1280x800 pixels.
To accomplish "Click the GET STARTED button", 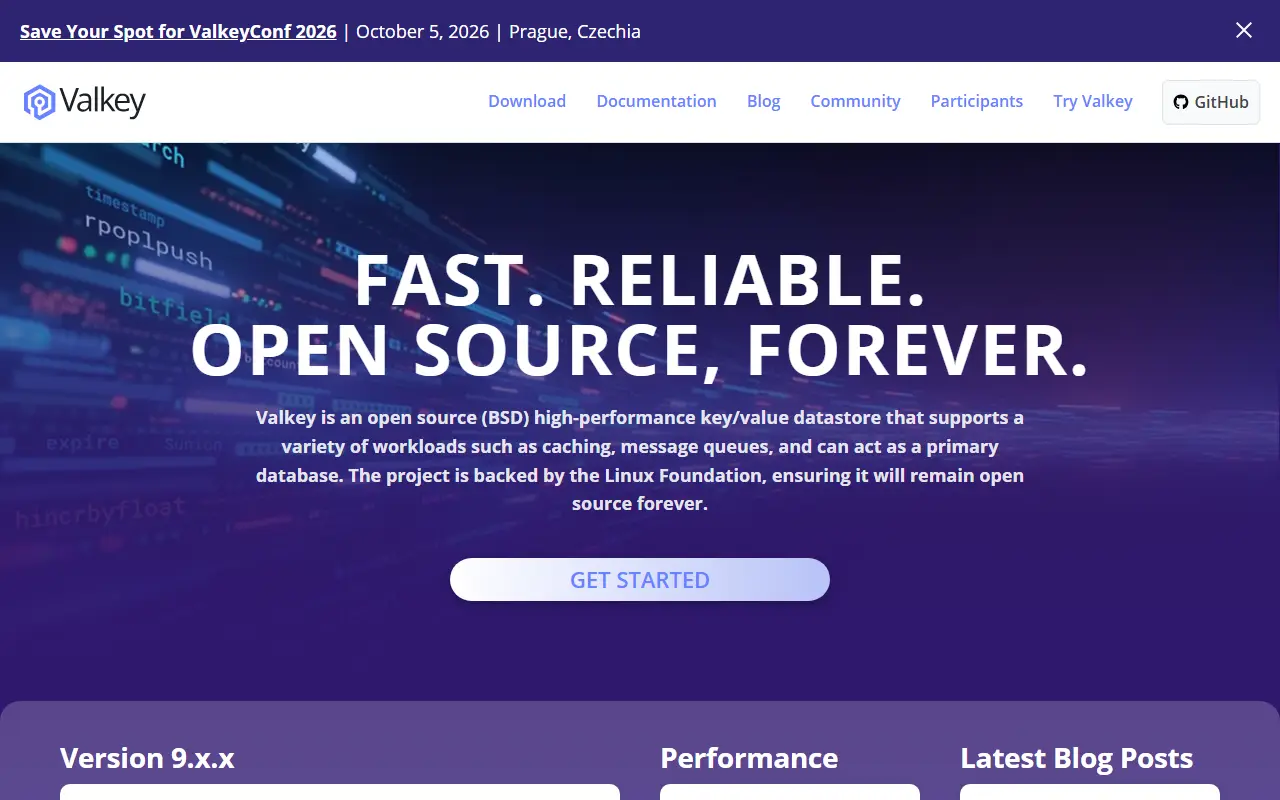I will (640, 580).
